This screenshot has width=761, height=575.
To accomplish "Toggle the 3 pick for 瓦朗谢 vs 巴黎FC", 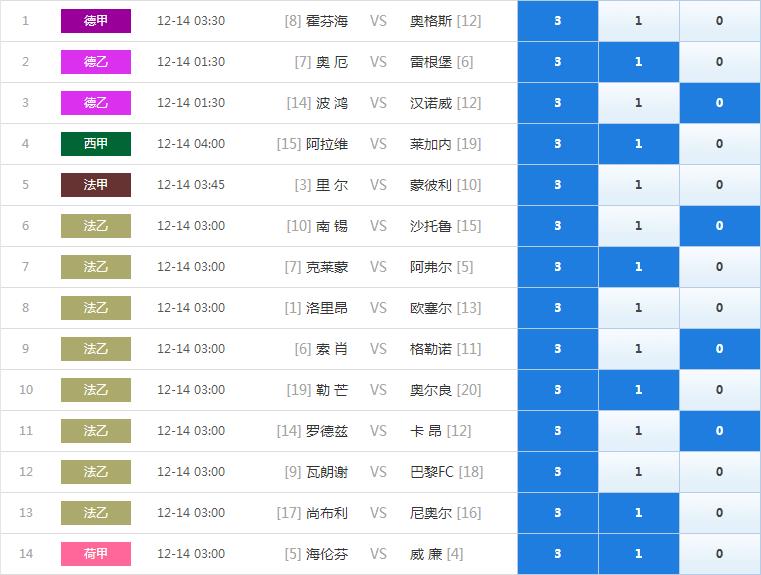I will tap(558, 472).
